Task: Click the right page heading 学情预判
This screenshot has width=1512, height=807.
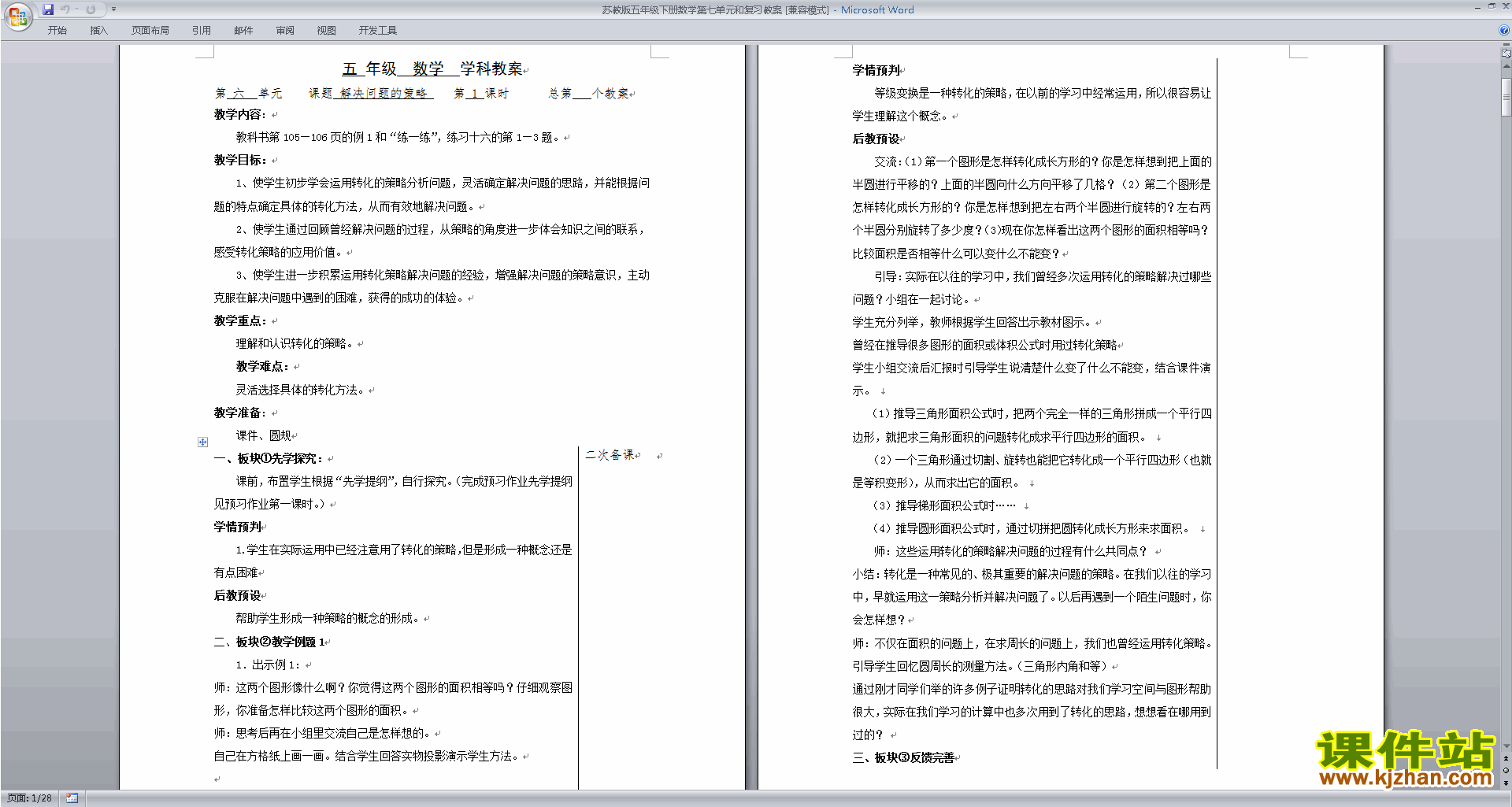Action: (x=876, y=70)
